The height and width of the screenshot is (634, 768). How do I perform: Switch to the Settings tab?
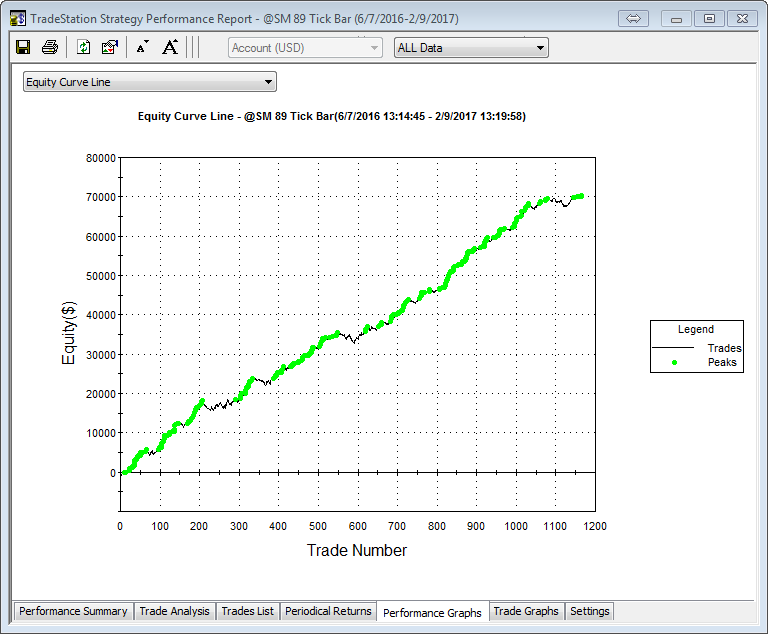point(589,611)
